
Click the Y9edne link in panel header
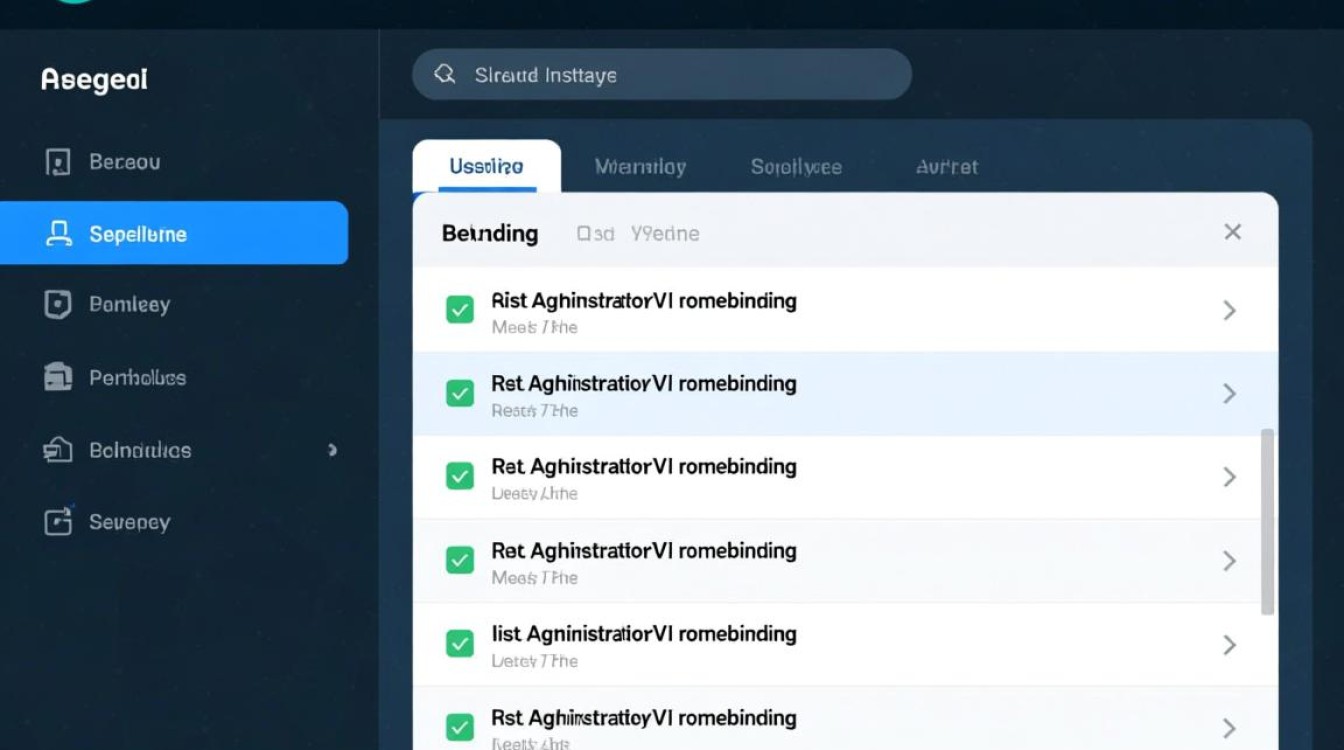664,234
